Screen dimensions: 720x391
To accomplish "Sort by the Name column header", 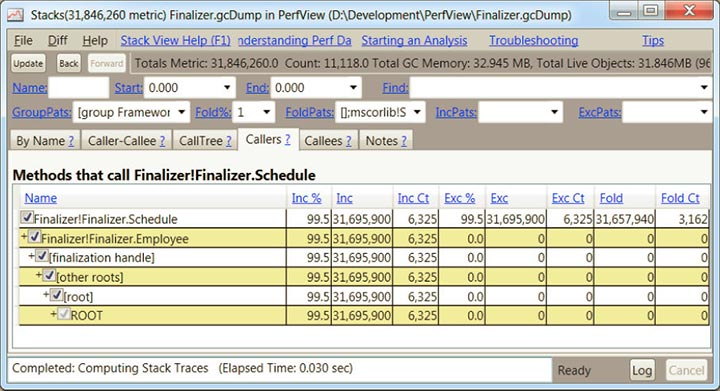I will click(x=41, y=198).
